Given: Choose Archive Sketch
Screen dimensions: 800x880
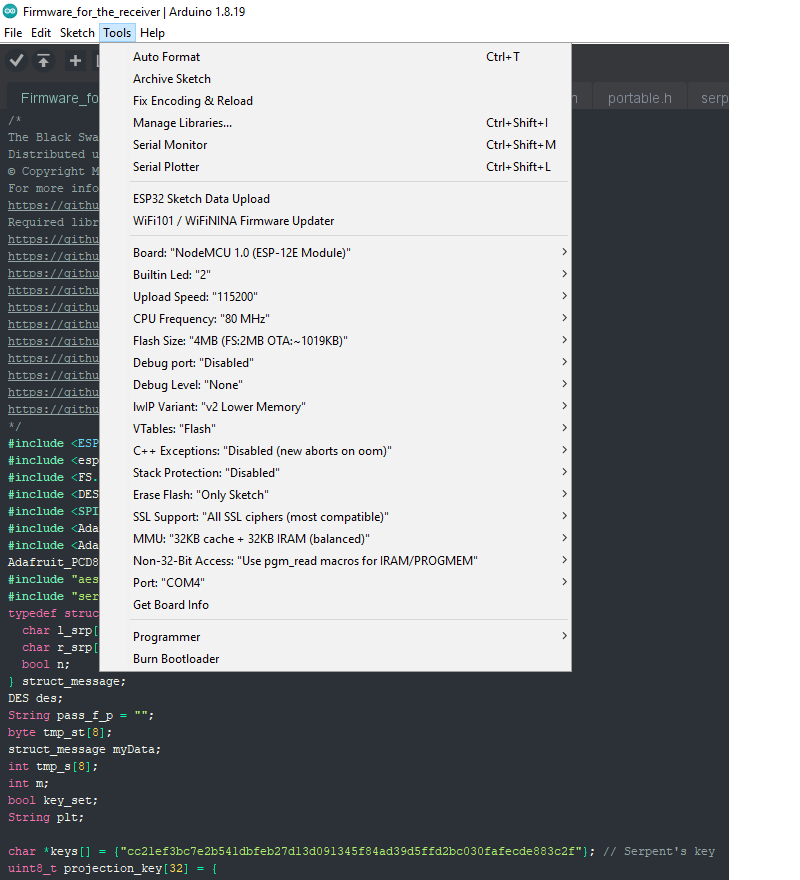Looking at the screenshot, I should click(x=335, y=79).
